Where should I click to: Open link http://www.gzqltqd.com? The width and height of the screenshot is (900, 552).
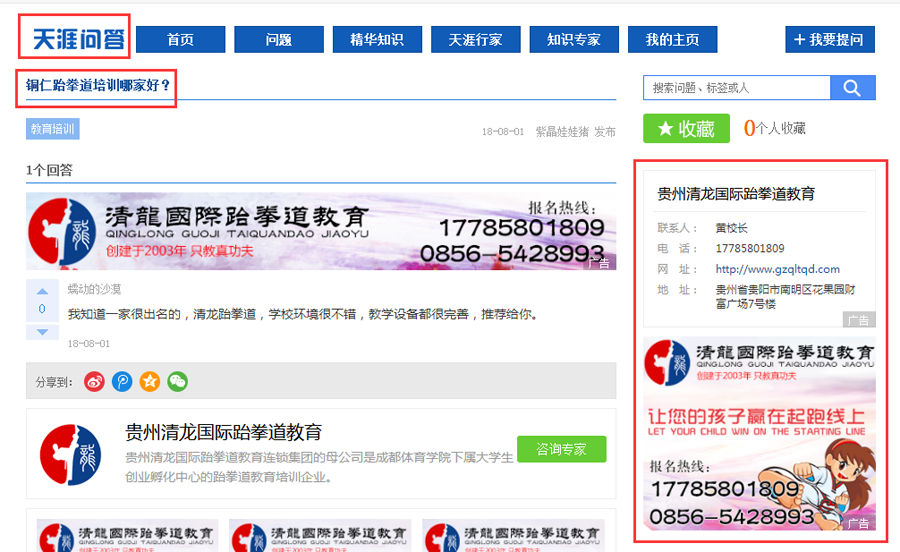tap(777, 269)
